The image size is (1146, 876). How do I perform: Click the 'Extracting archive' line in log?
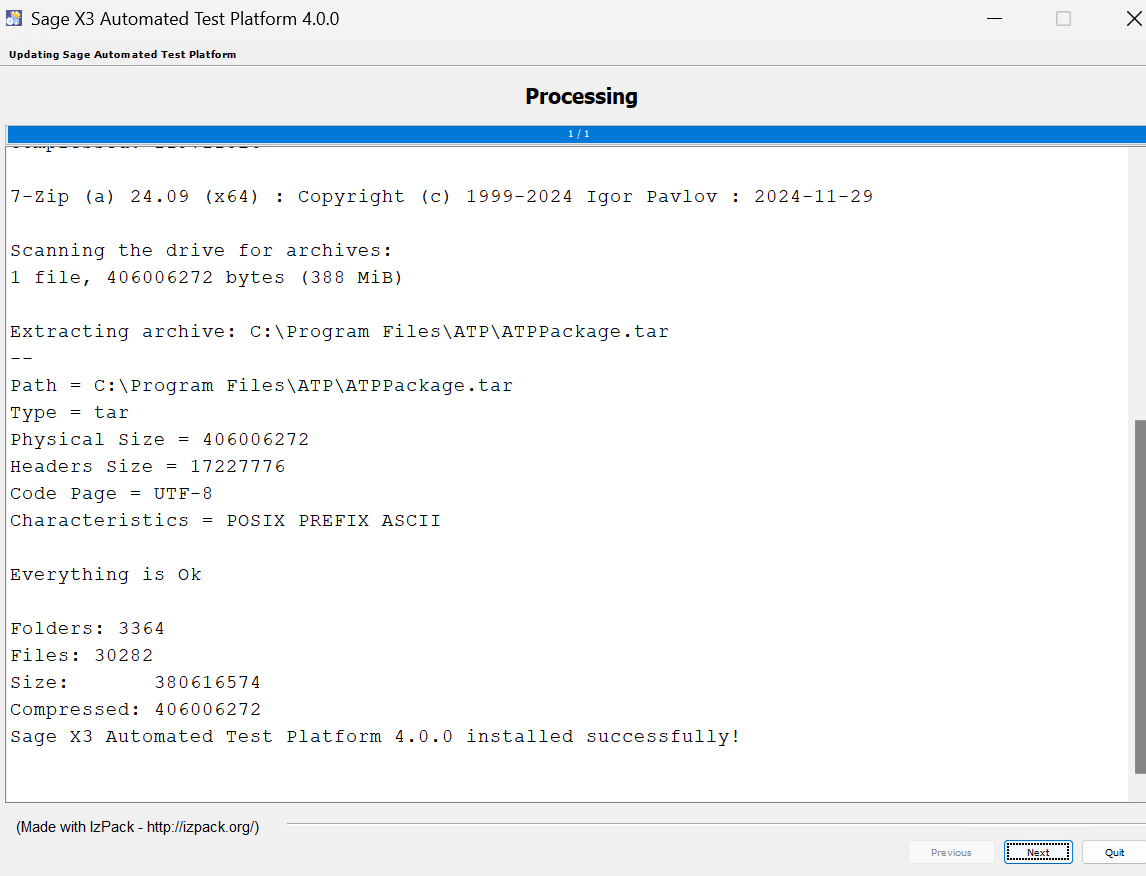click(x=340, y=332)
